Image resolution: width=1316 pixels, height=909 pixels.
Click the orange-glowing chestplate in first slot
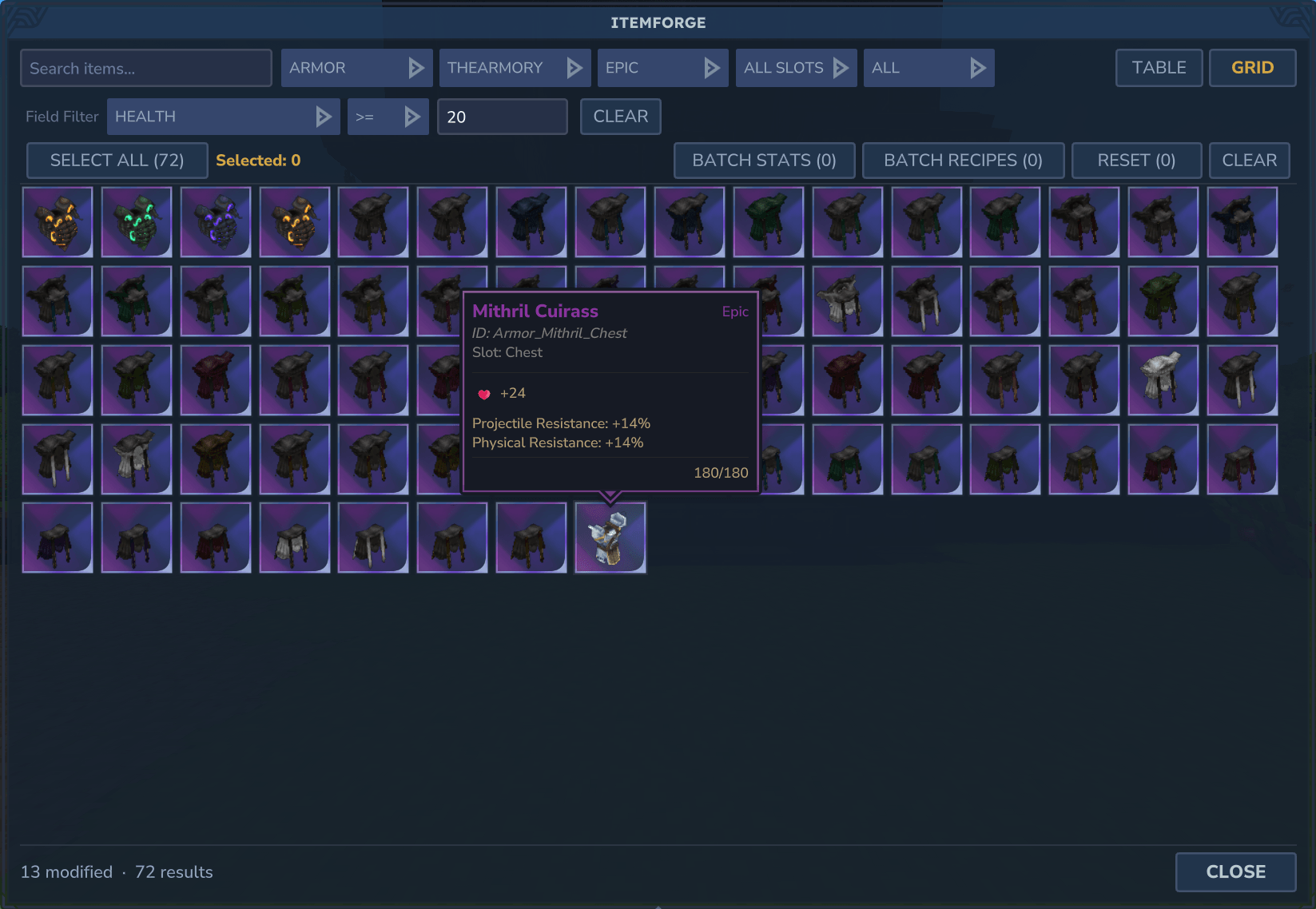(58, 222)
